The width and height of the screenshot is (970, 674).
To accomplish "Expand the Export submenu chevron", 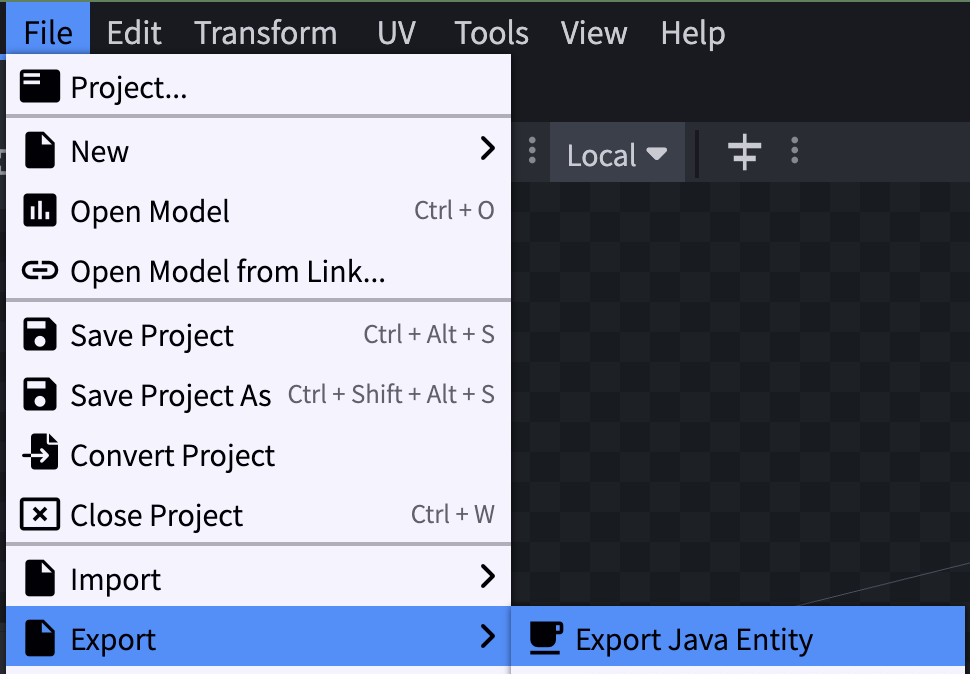I will click(487, 637).
